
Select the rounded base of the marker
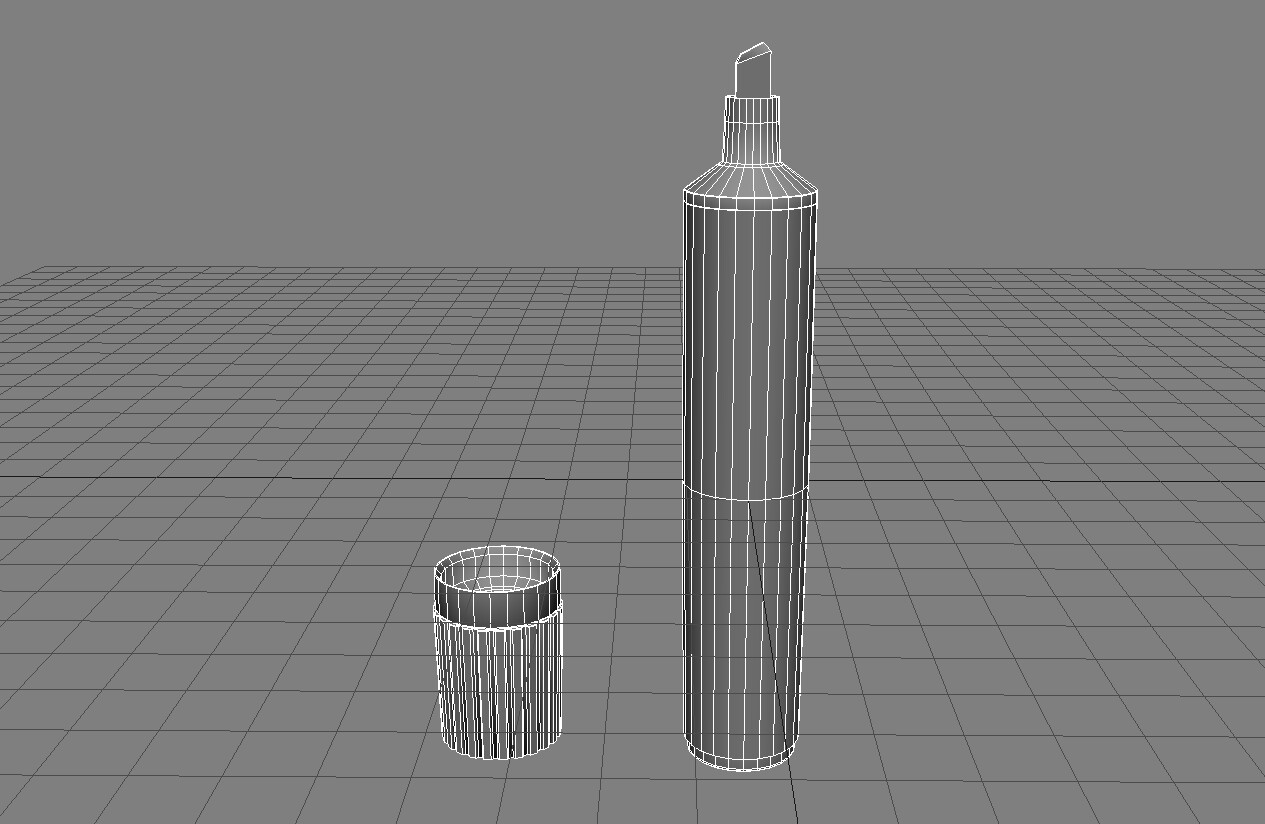click(742, 762)
